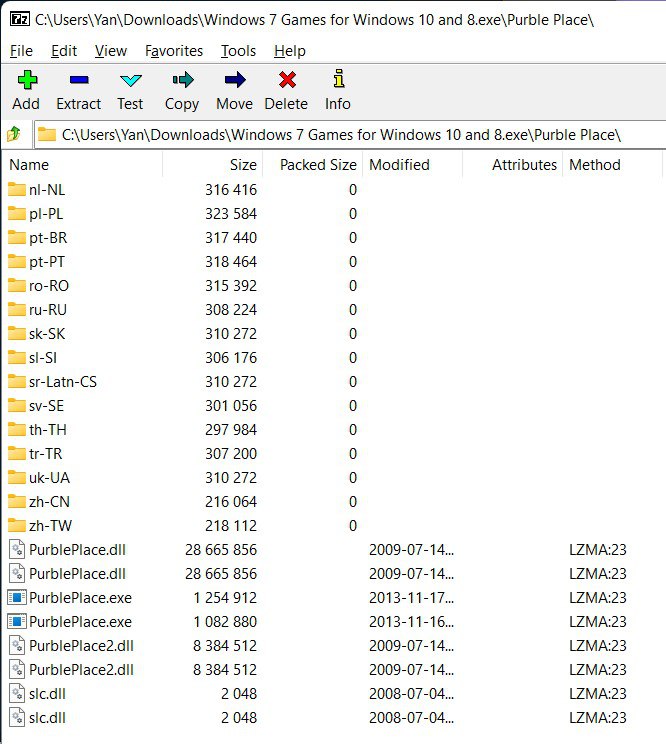Click the Copy arrow icon
The height and width of the screenshot is (744, 666).
pos(183,80)
